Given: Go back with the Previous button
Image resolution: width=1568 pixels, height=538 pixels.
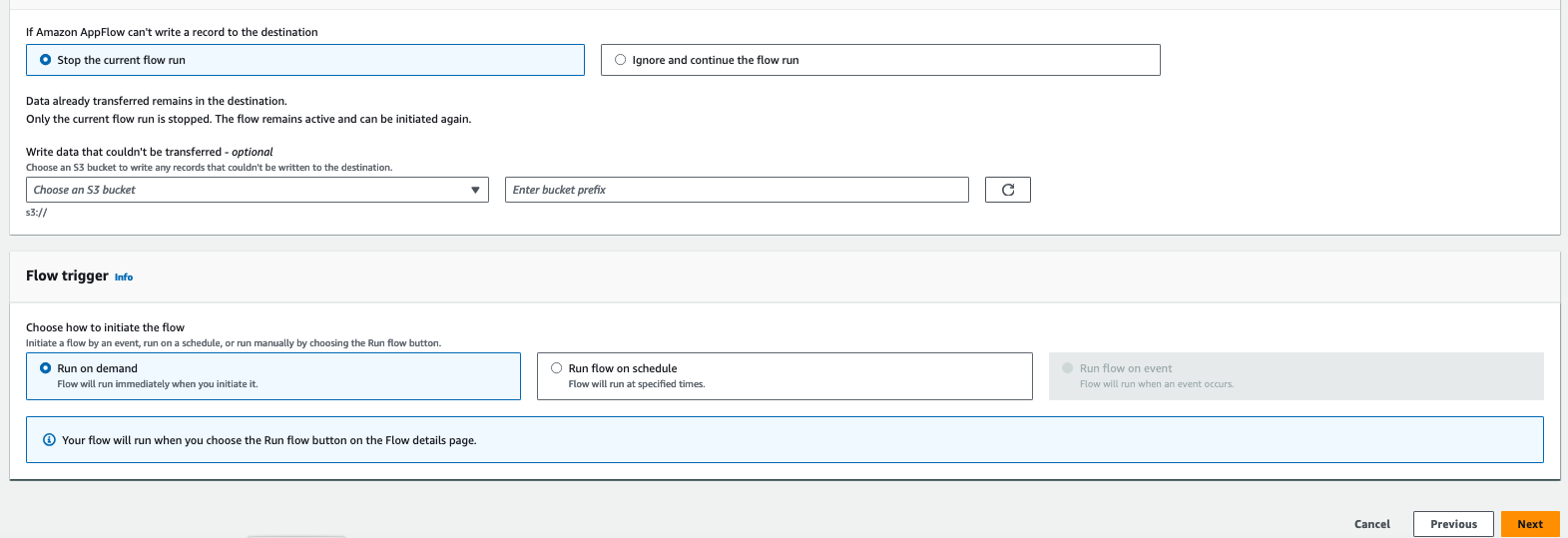Looking at the screenshot, I should 1452,524.
